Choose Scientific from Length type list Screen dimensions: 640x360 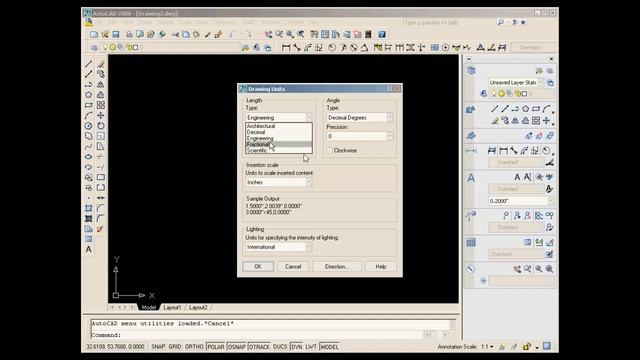278,150
